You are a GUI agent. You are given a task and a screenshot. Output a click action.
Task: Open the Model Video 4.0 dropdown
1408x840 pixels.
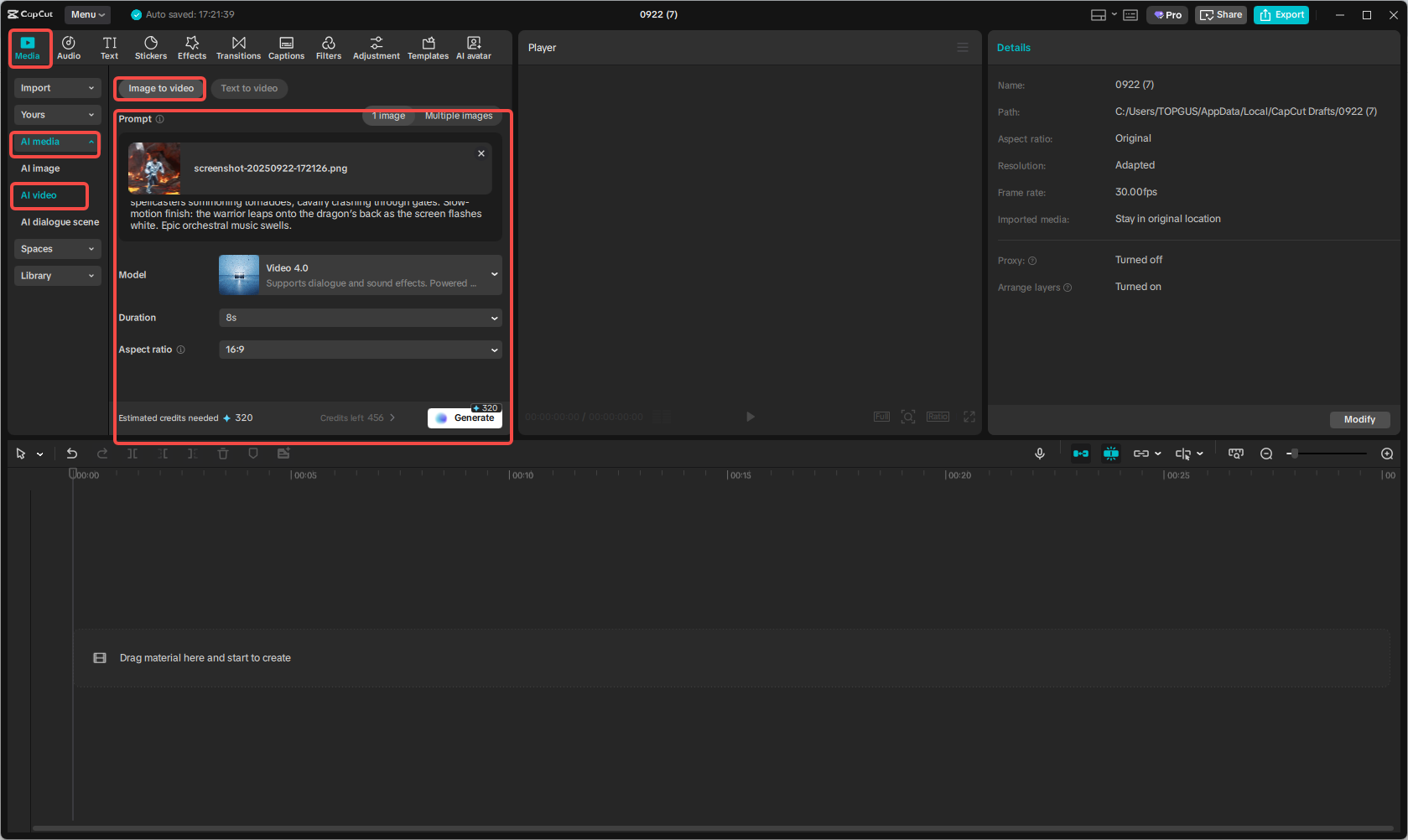360,275
